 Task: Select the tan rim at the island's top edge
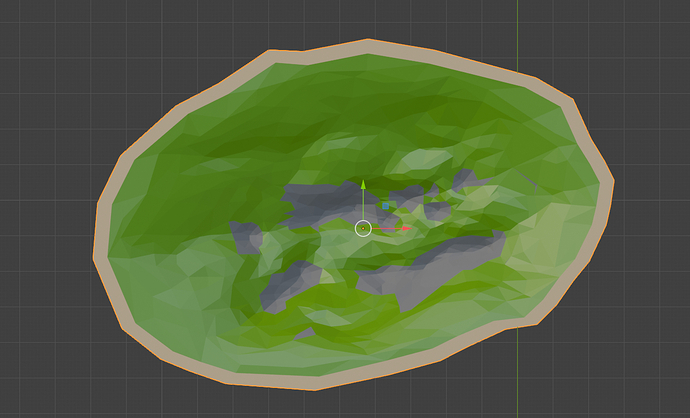tap(368, 47)
